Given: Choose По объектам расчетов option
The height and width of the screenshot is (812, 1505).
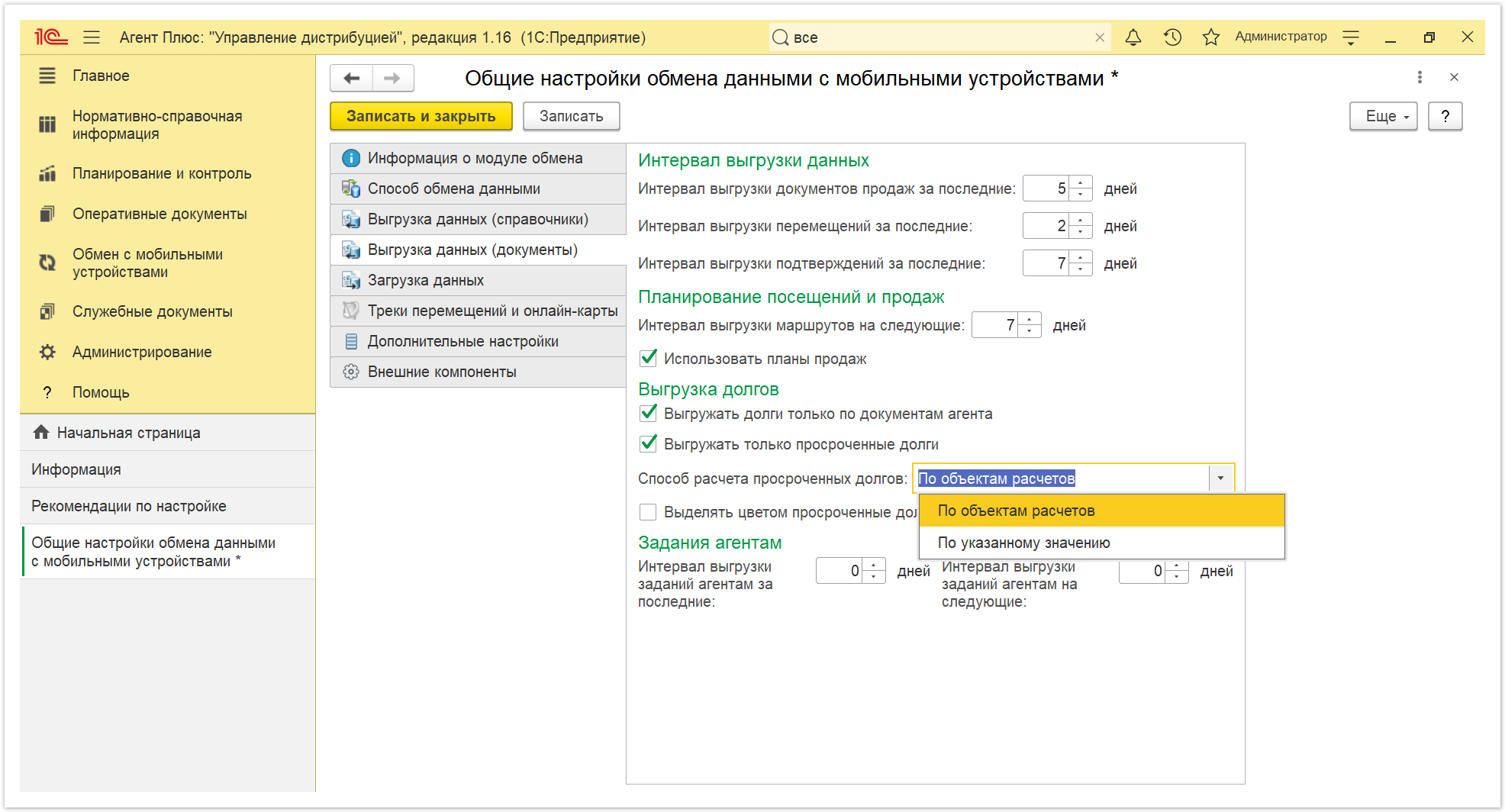Looking at the screenshot, I should pyautogui.click(x=1101, y=511).
